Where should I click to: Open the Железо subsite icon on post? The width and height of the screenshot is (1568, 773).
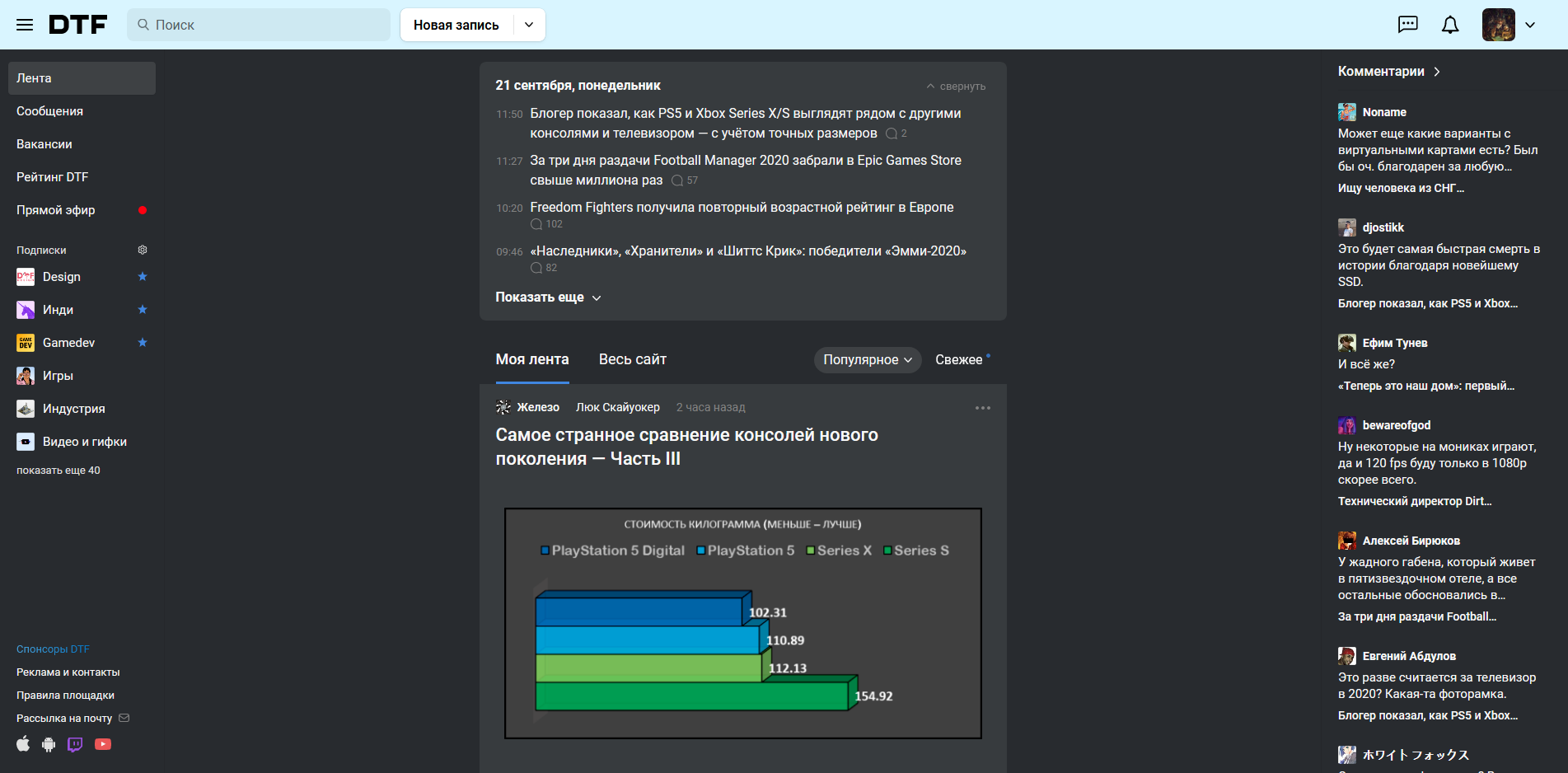pyautogui.click(x=503, y=407)
